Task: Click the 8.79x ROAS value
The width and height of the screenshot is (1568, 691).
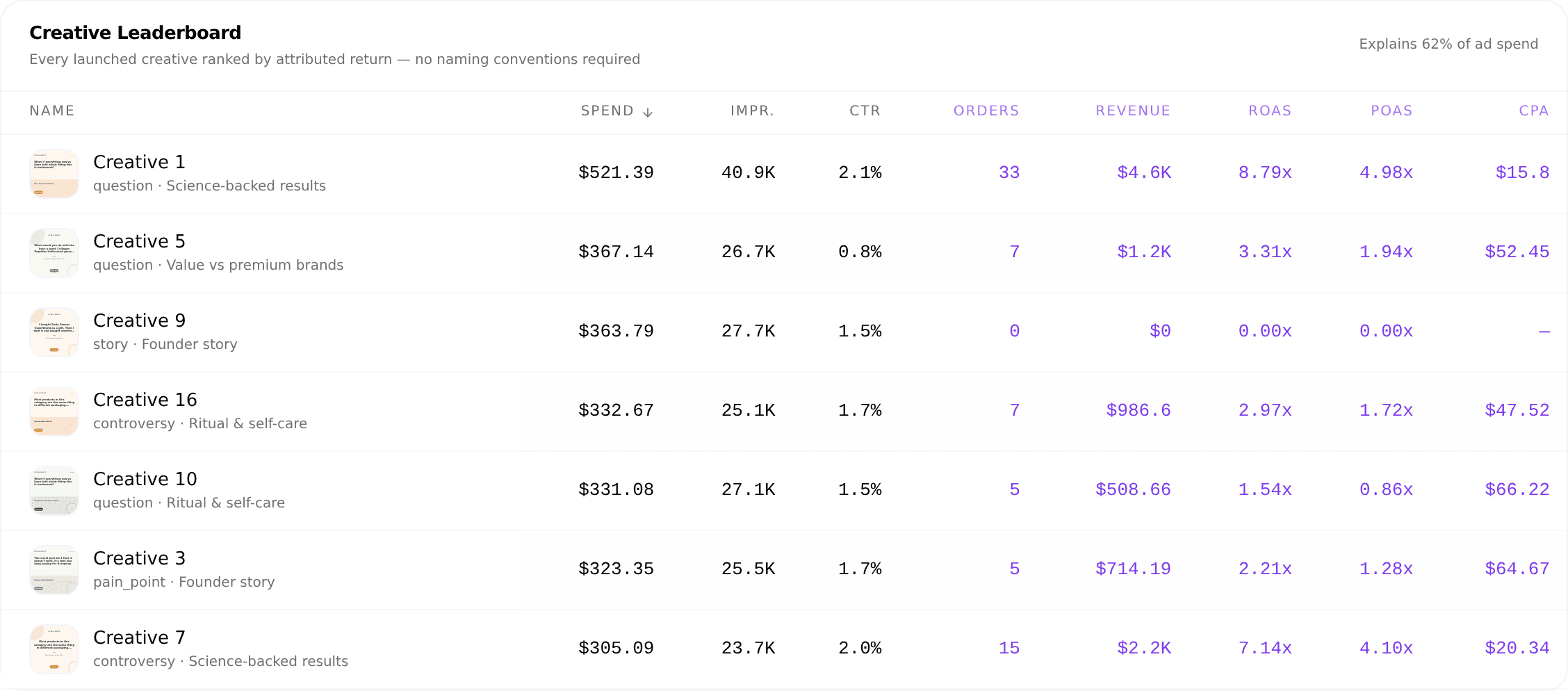Action: click(x=1265, y=172)
